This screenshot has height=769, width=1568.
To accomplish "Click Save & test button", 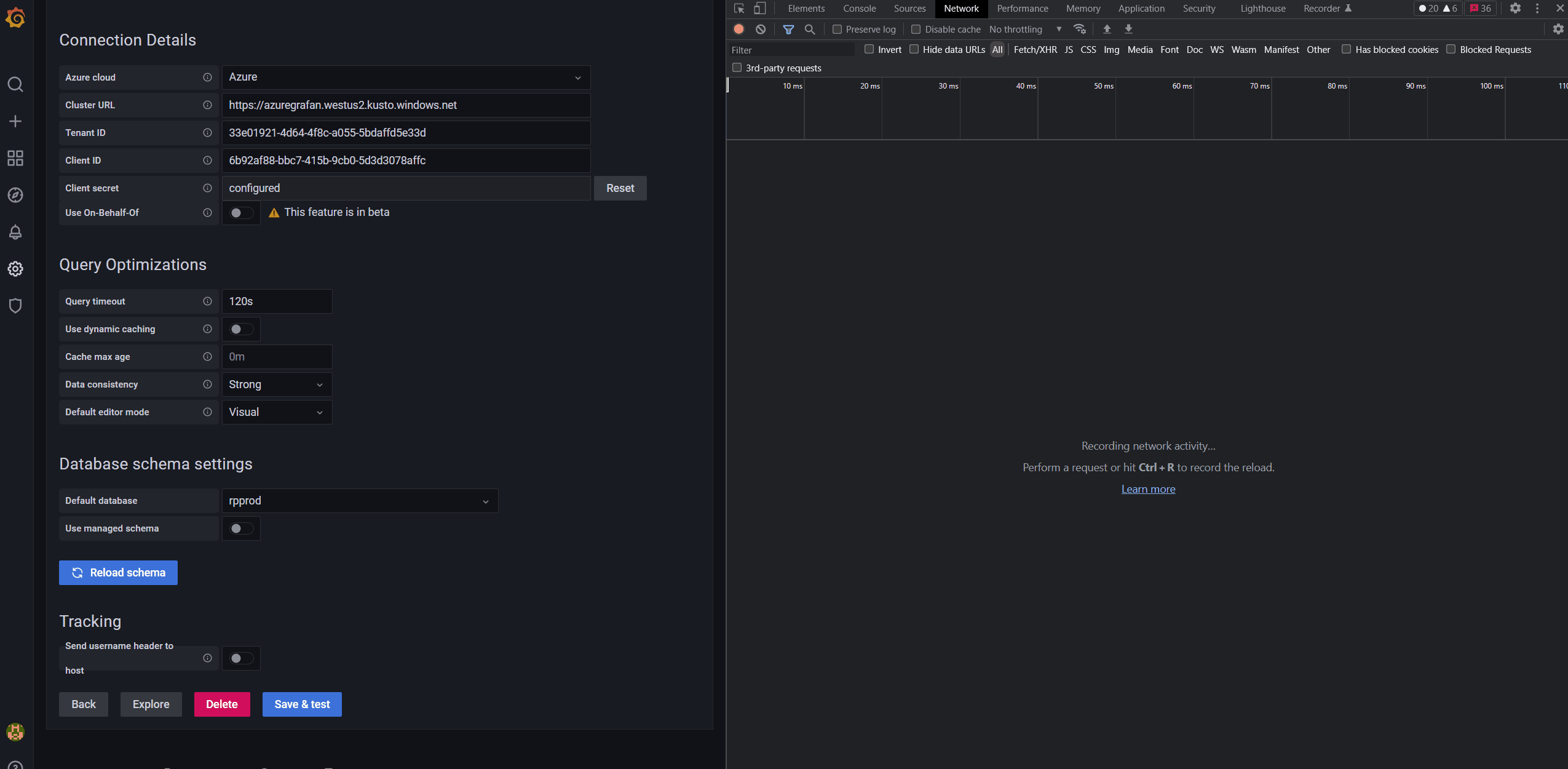I will click(x=302, y=704).
